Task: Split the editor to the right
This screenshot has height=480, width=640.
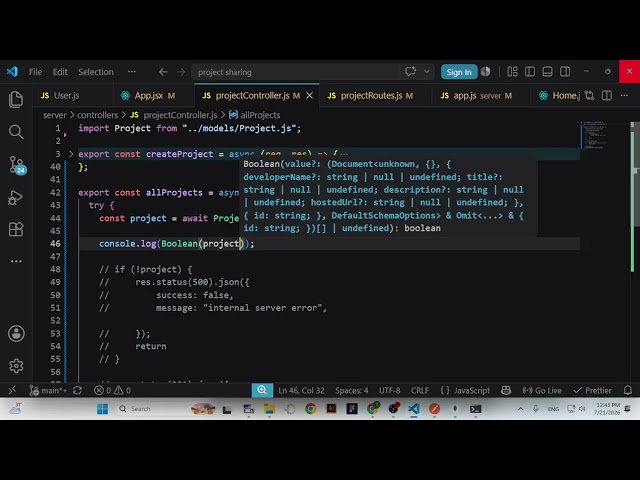Action: [x=607, y=96]
